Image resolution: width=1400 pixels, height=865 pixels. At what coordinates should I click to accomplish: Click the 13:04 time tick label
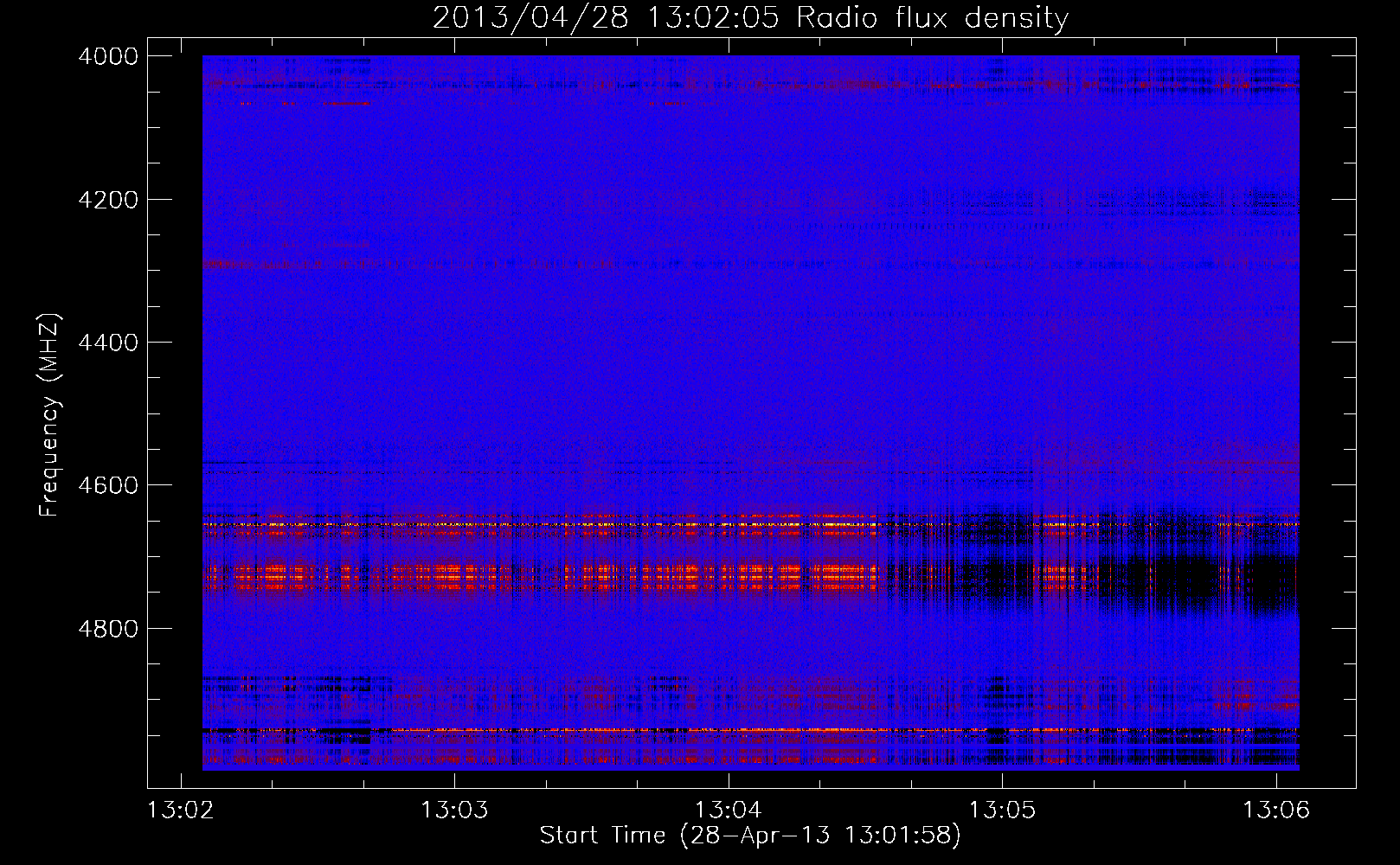point(729,811)
